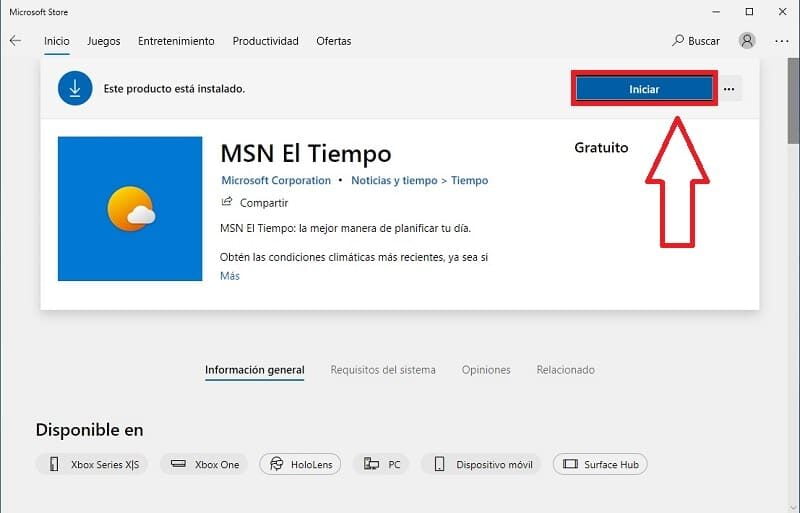This screenshot has height=513, width=800.
Task: Open the top-right more options menu
Action: [x=782, y=41]
